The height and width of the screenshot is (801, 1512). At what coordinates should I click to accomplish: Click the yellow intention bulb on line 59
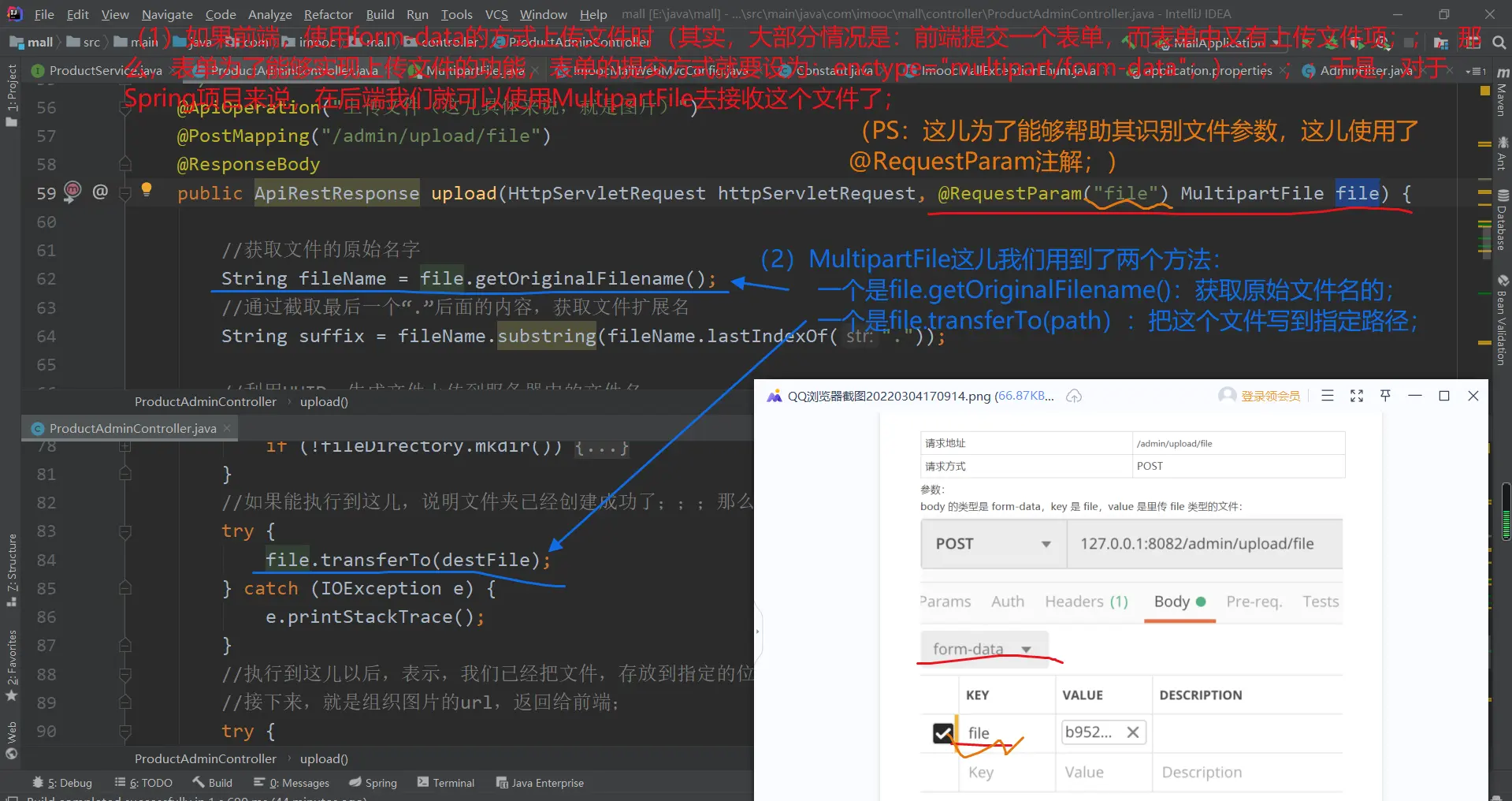[147, 189]
